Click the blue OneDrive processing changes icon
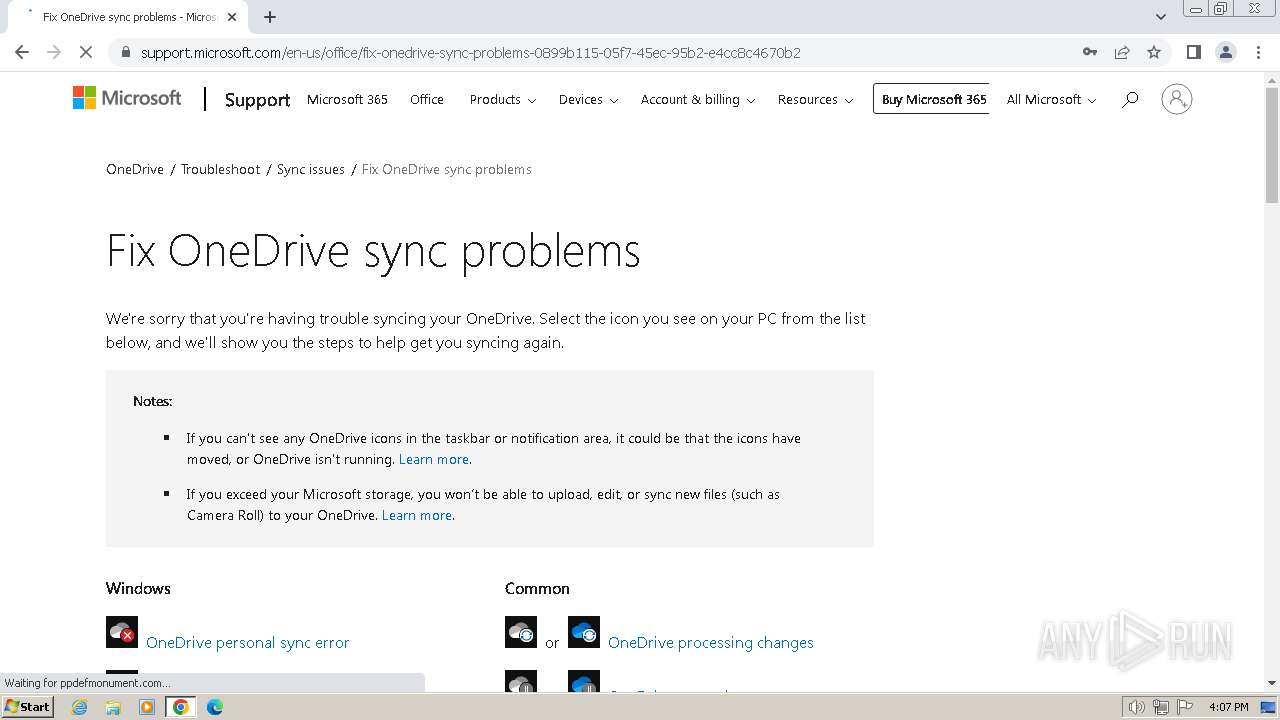The width and height of the screenshot is (1280, 720). click(x=584, y=632)
